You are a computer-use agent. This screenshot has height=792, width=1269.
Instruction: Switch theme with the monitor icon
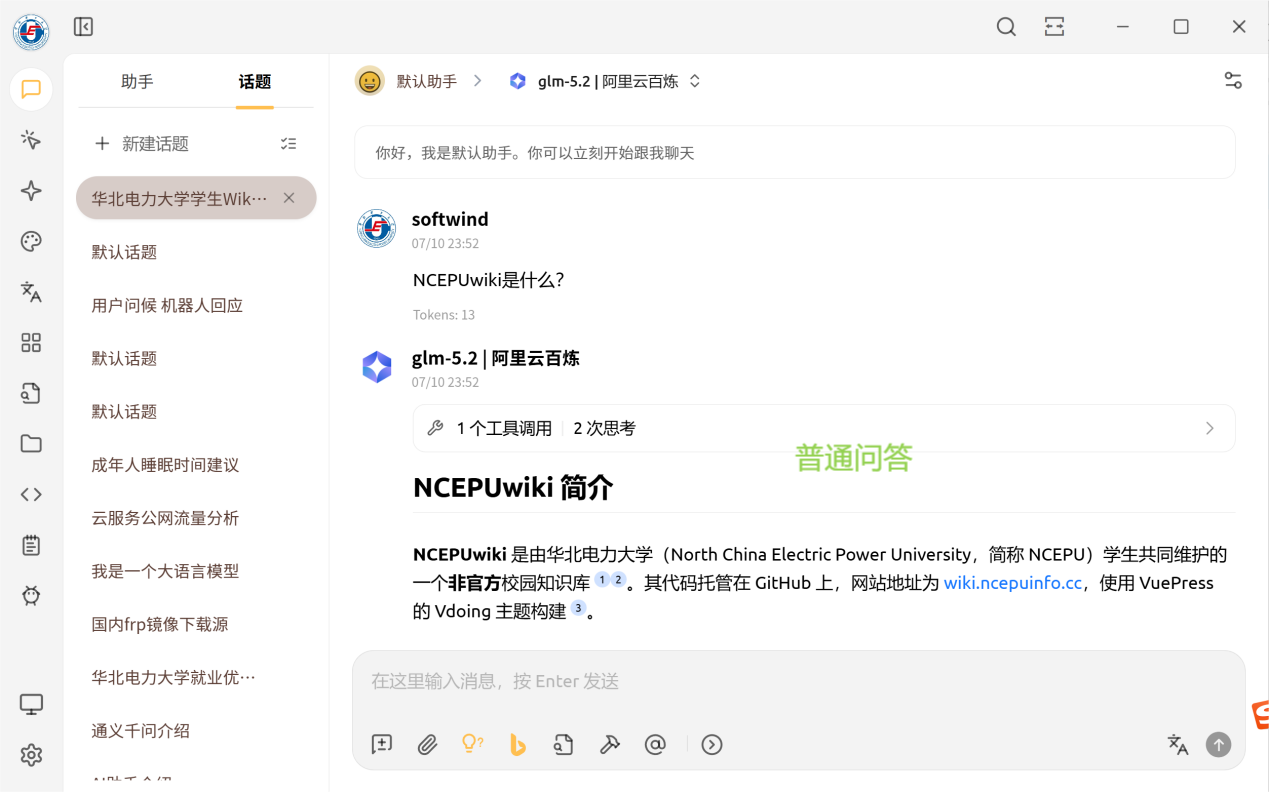[x=31, y=704]
